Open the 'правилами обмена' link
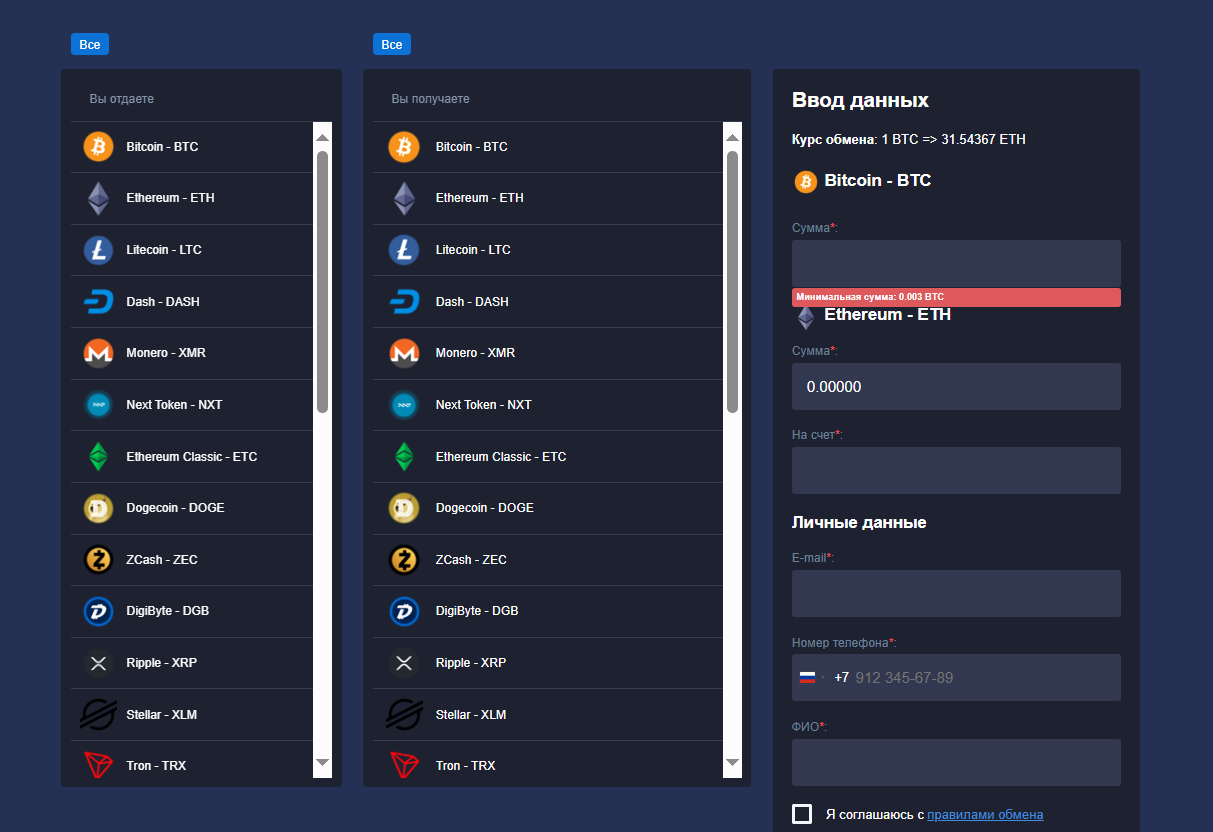The height and width of the screenshot is (832, 1213). (985, 815)
